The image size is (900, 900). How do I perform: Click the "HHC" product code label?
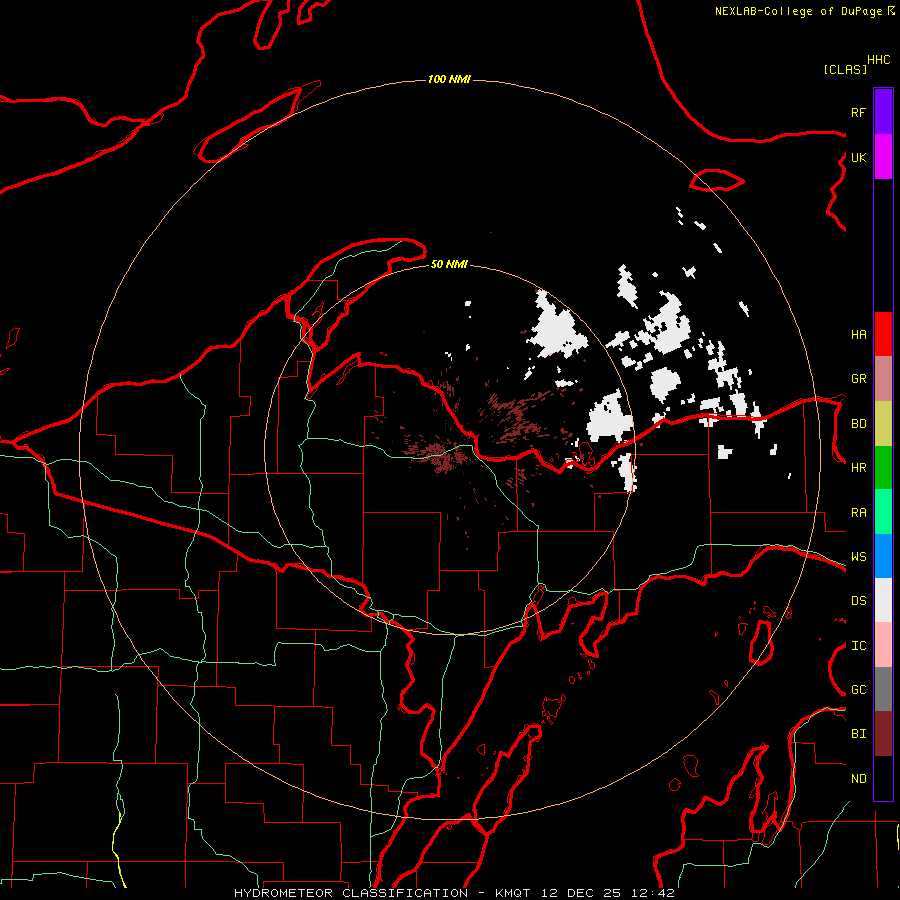(x=878, y=60)
